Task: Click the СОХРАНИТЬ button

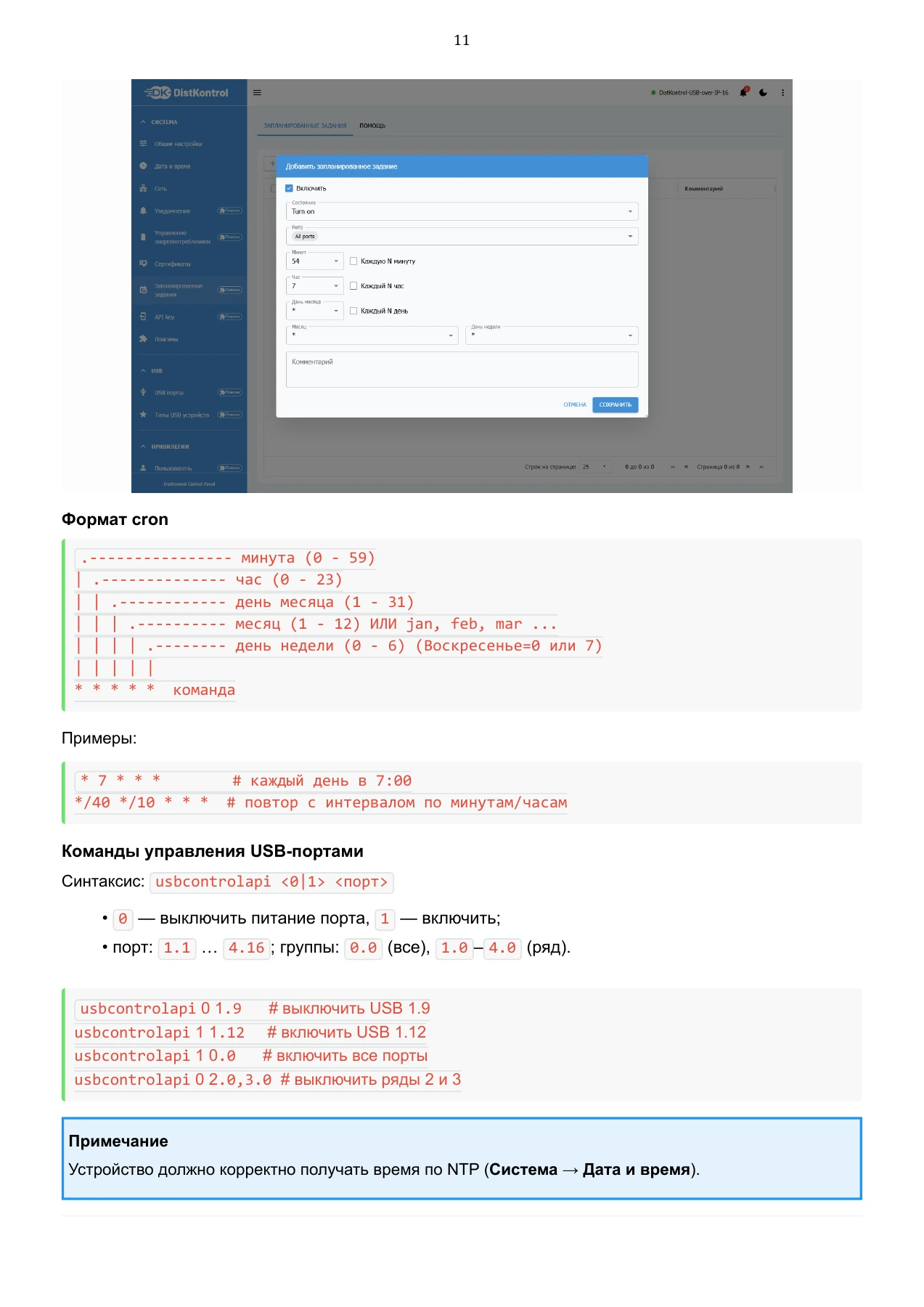Action: tap(616, 405)
